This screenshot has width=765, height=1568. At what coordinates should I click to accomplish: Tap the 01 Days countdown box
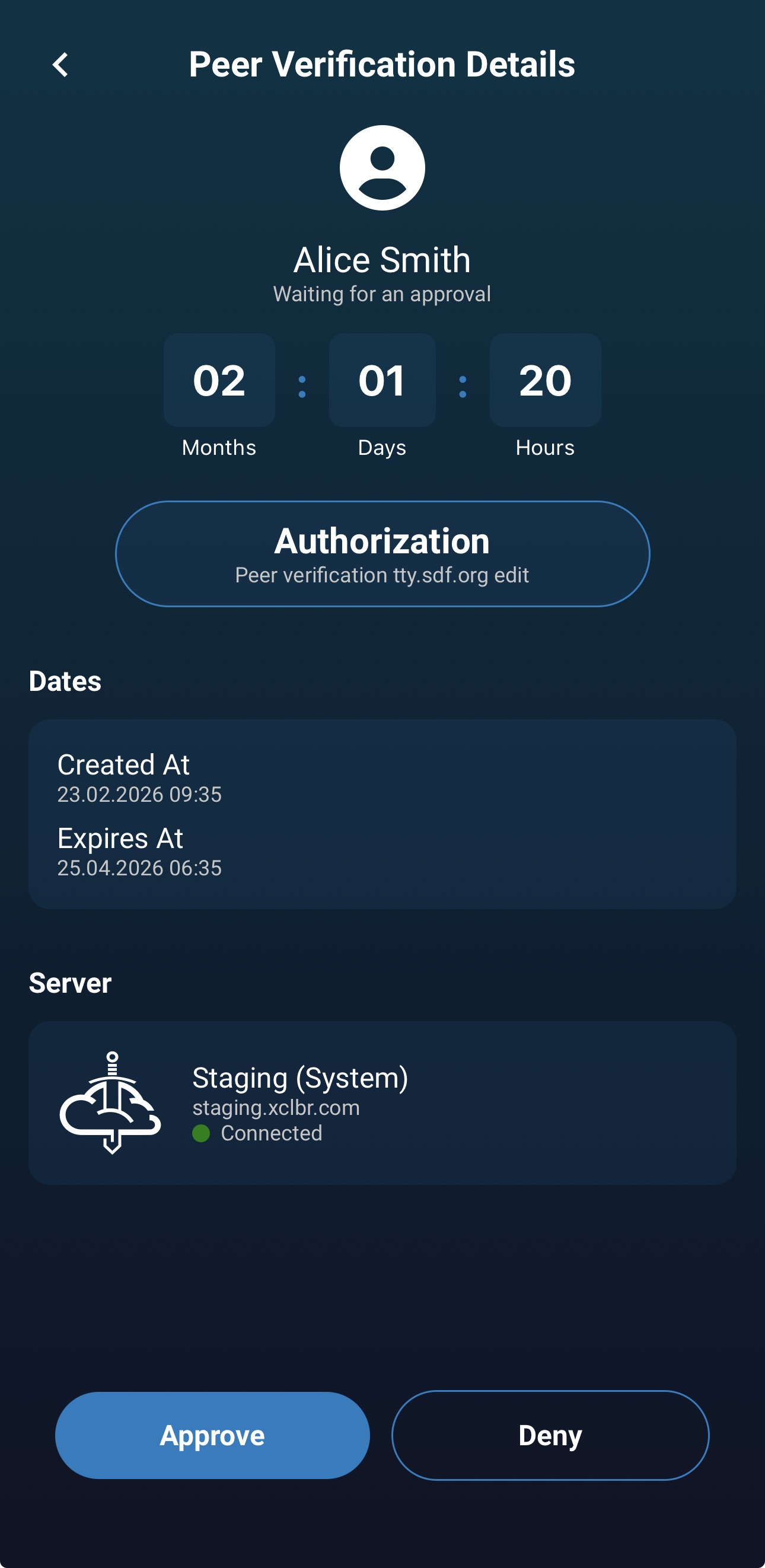[x=382, y=380]
